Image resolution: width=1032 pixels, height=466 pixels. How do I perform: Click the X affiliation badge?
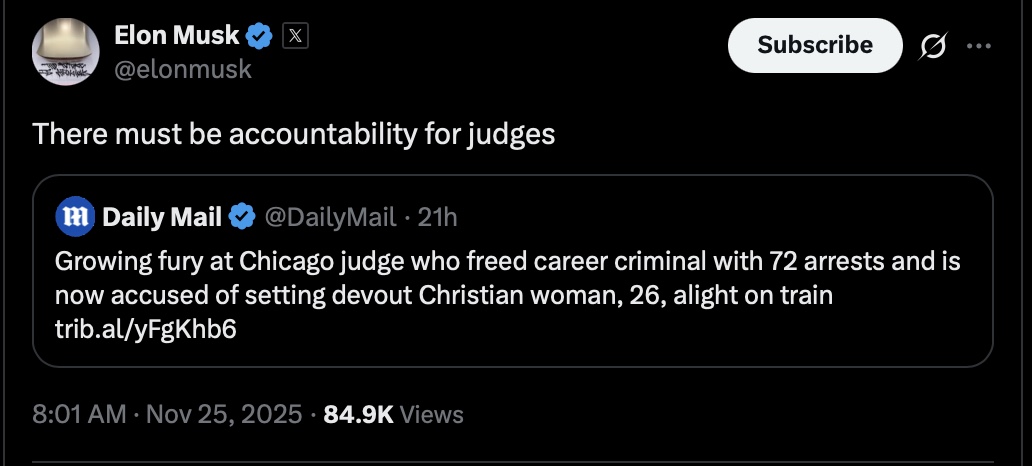(294, 37)
